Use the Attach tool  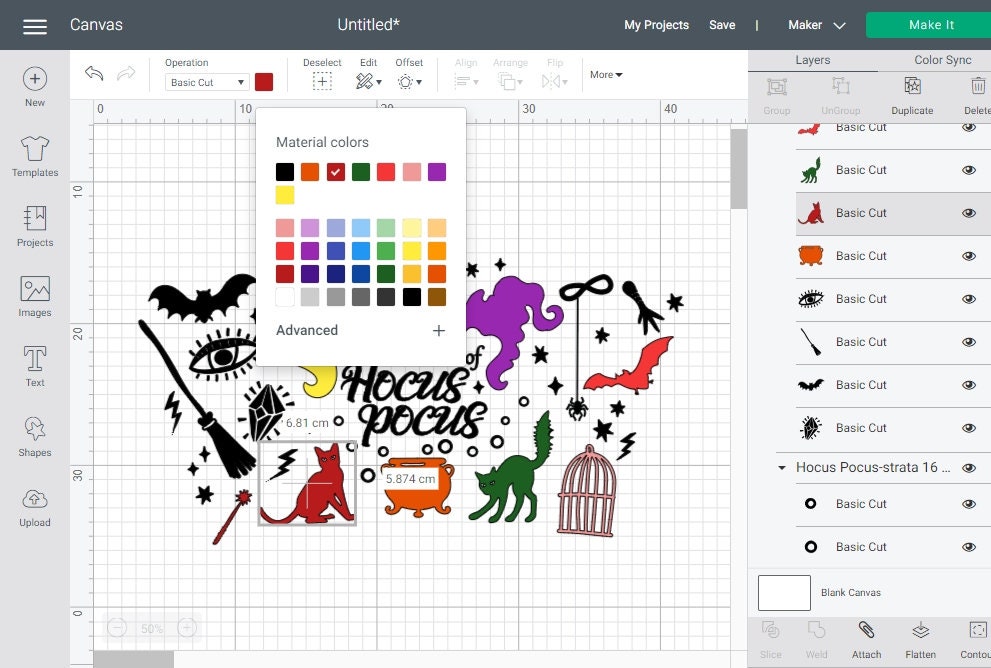click(x=866, y=638)
